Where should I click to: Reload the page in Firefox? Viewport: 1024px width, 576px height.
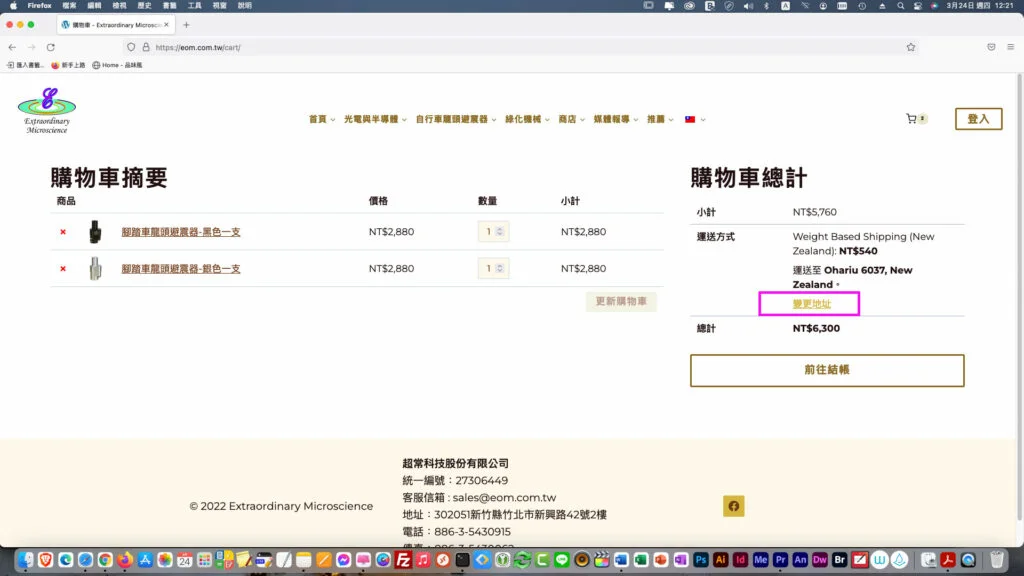50,47
